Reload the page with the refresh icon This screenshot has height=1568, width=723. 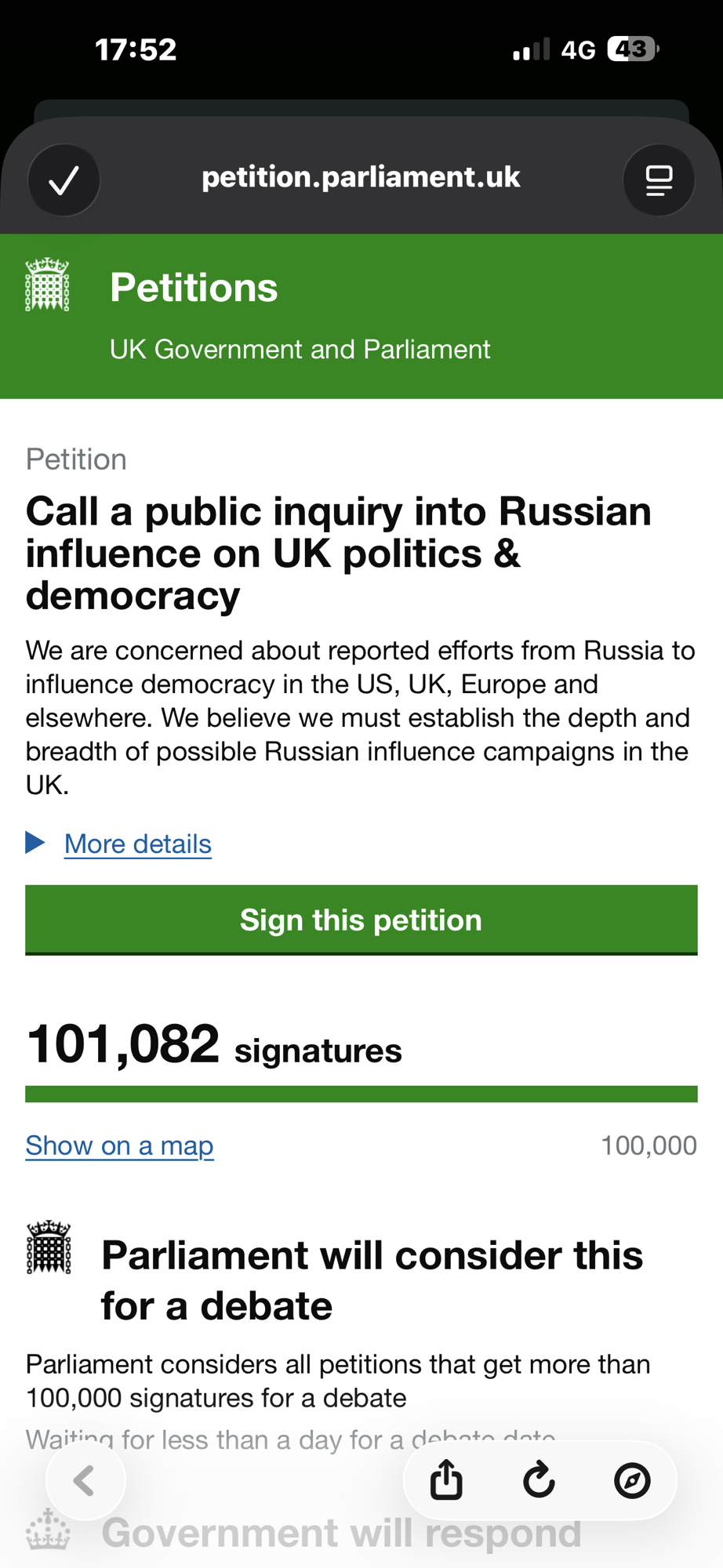540,1480
